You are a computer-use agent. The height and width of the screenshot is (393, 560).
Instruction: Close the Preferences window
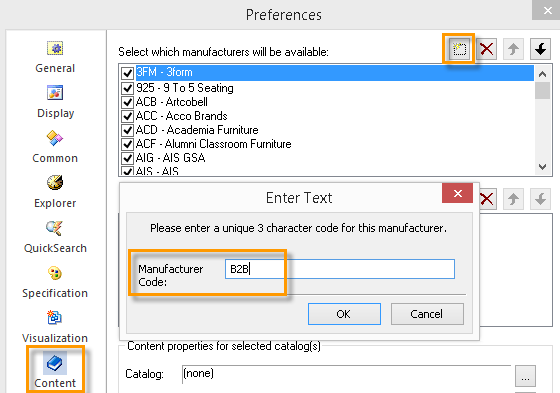tap(547, 10)
